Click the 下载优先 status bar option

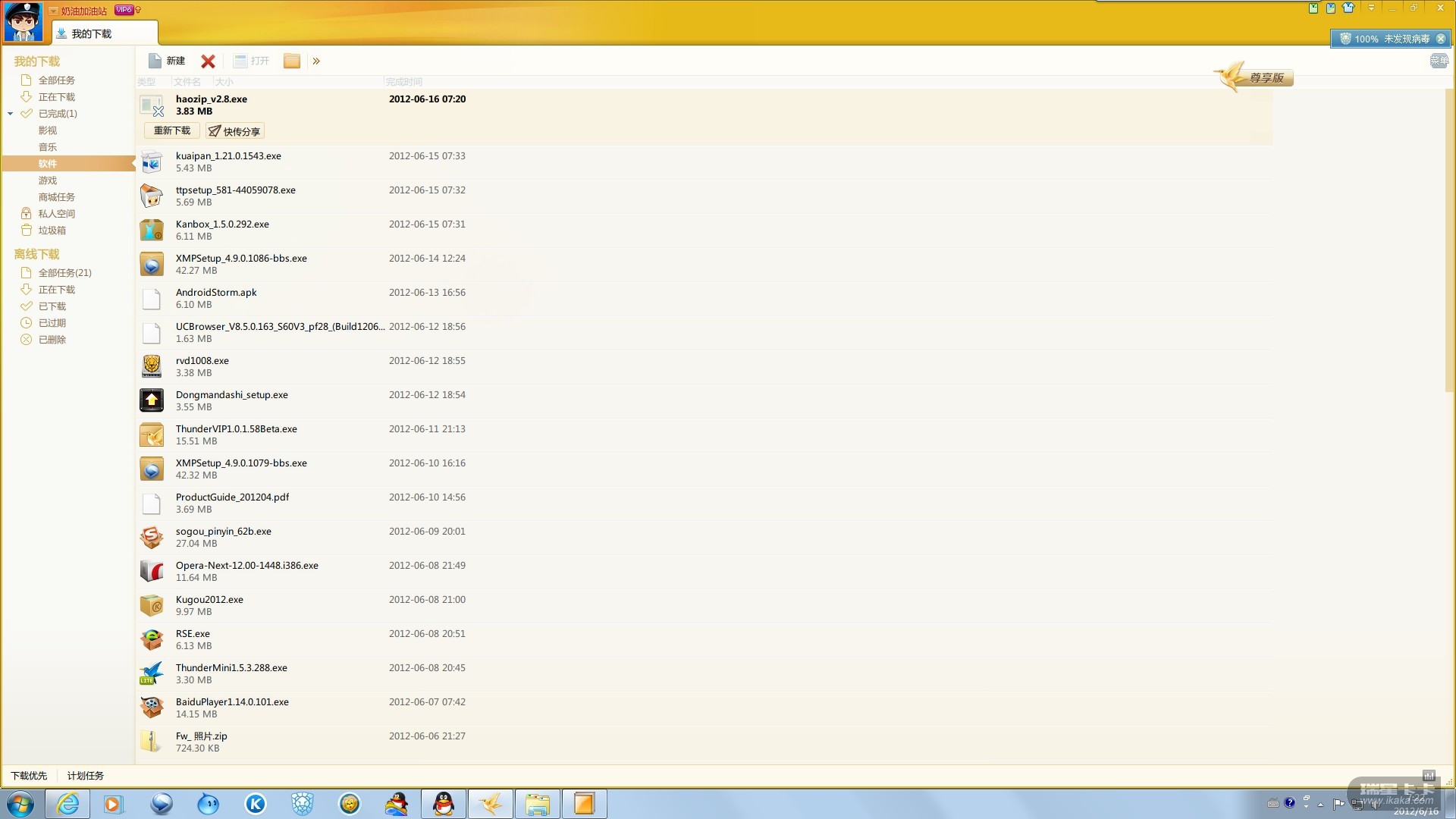[x=29, y=776]
